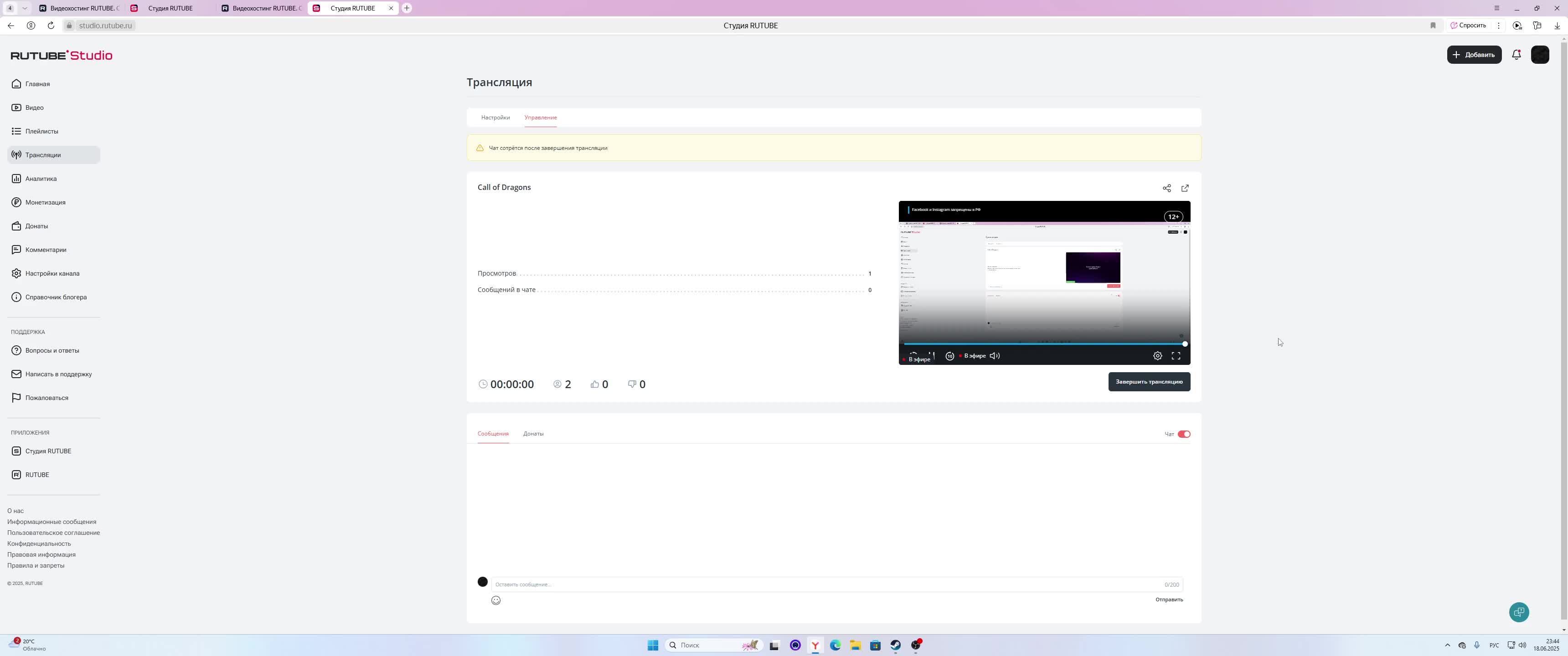Open Конфиденциальность footer link

click(x=39, y=544)
